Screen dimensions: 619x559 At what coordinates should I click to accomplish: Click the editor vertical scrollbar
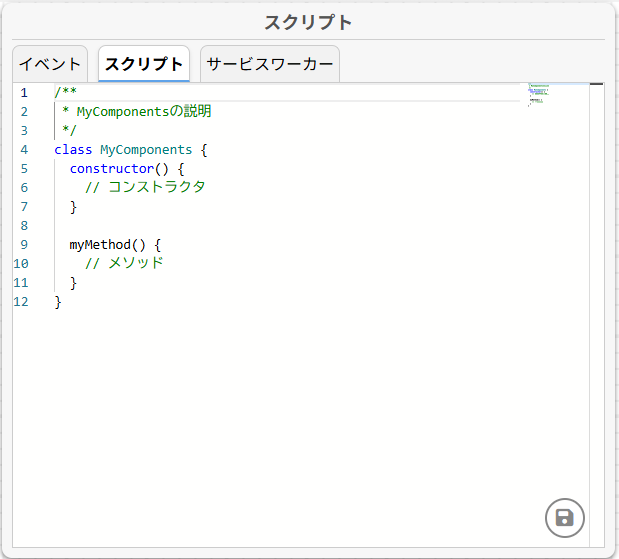596,315
